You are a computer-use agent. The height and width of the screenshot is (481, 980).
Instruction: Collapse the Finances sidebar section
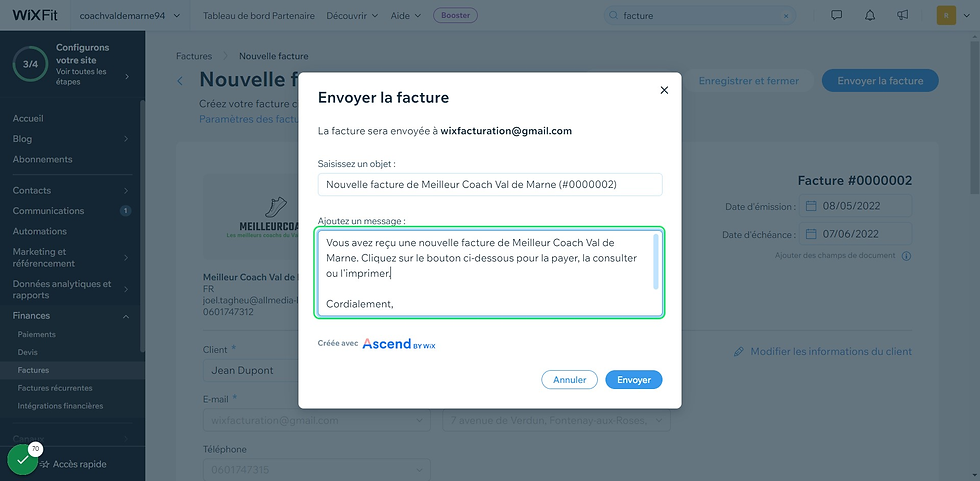pyautogui.click(x=126, y=317)
